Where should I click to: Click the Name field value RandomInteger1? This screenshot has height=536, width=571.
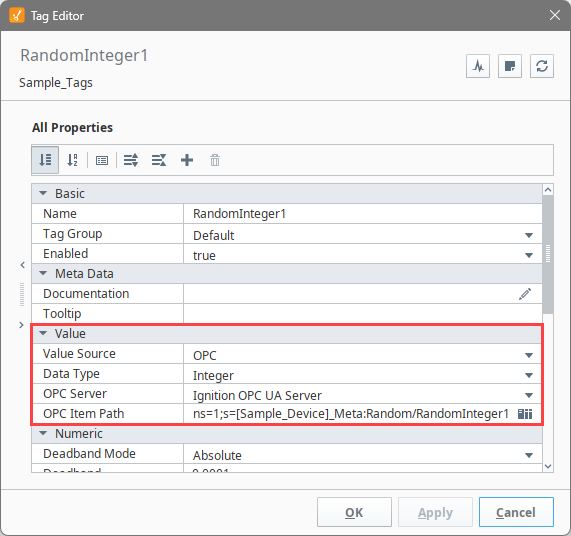363,214
